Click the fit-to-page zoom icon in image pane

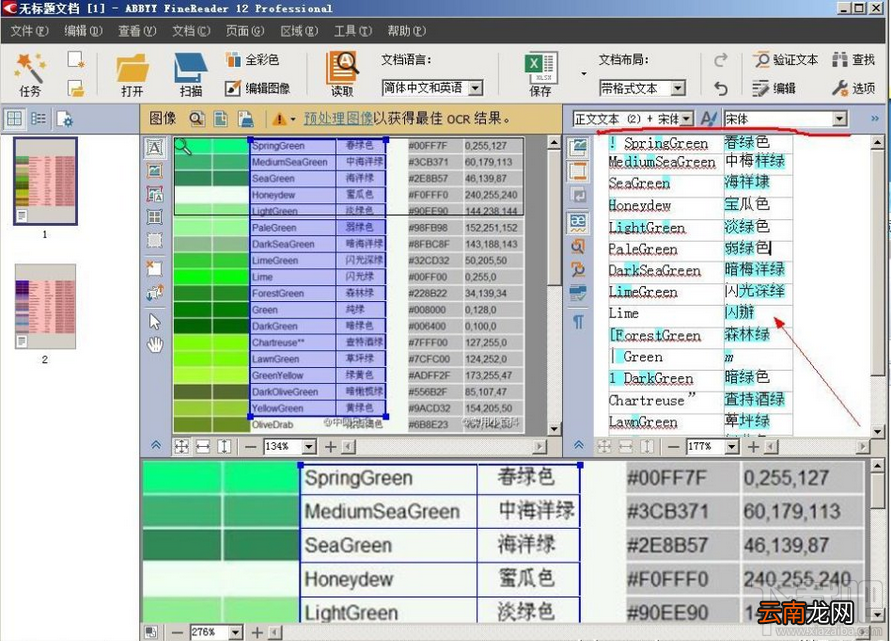tap(181, 447)
